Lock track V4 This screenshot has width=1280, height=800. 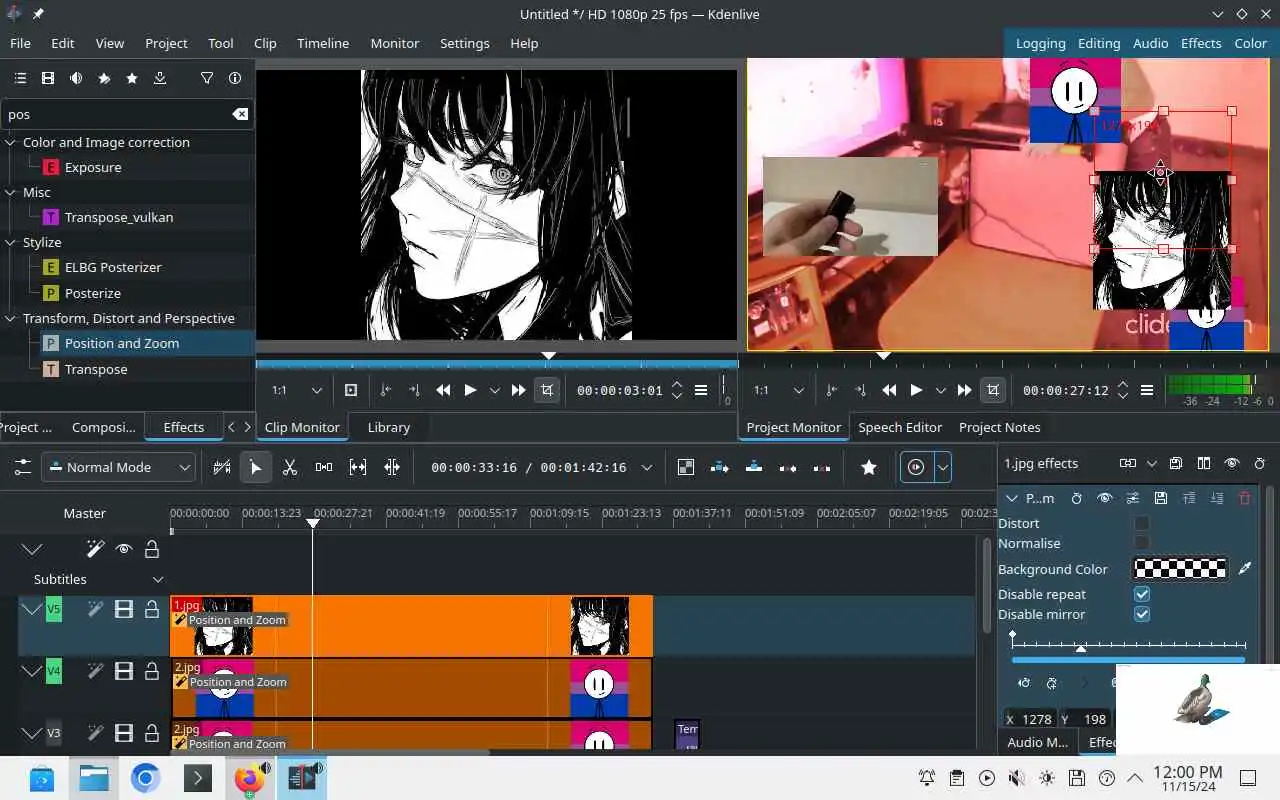(x=152, y=671)
